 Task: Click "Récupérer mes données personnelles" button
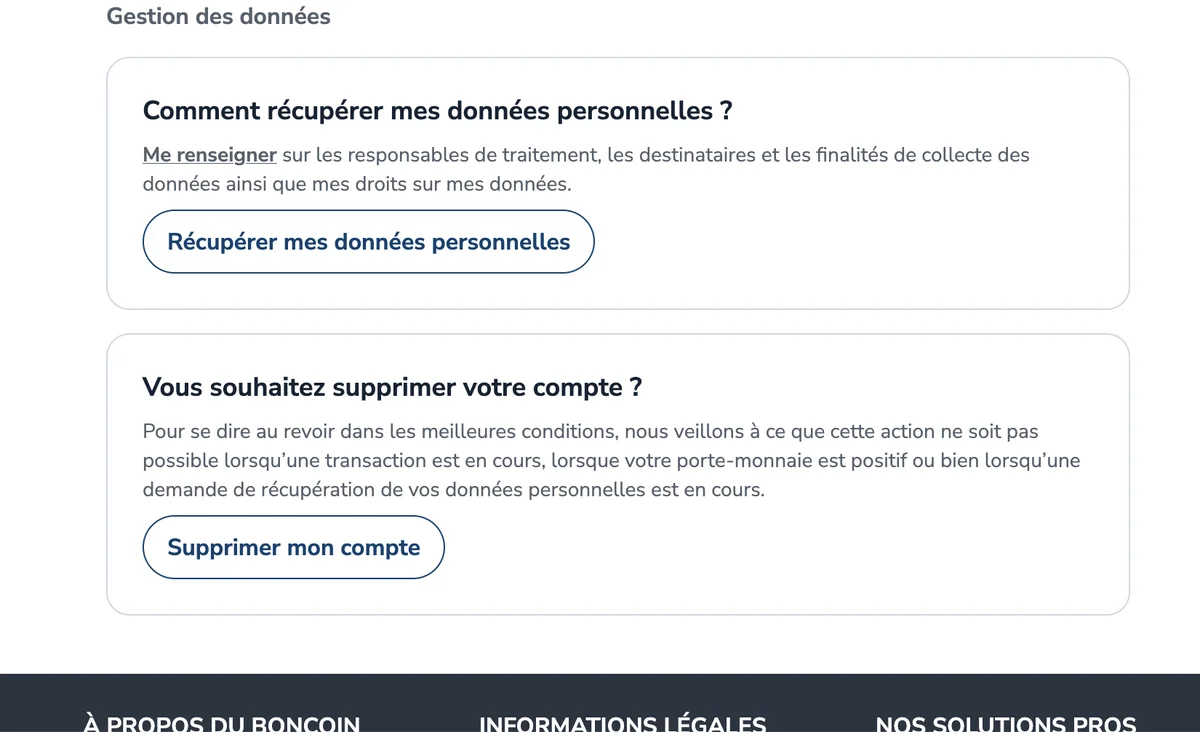(x=368, y=242)
